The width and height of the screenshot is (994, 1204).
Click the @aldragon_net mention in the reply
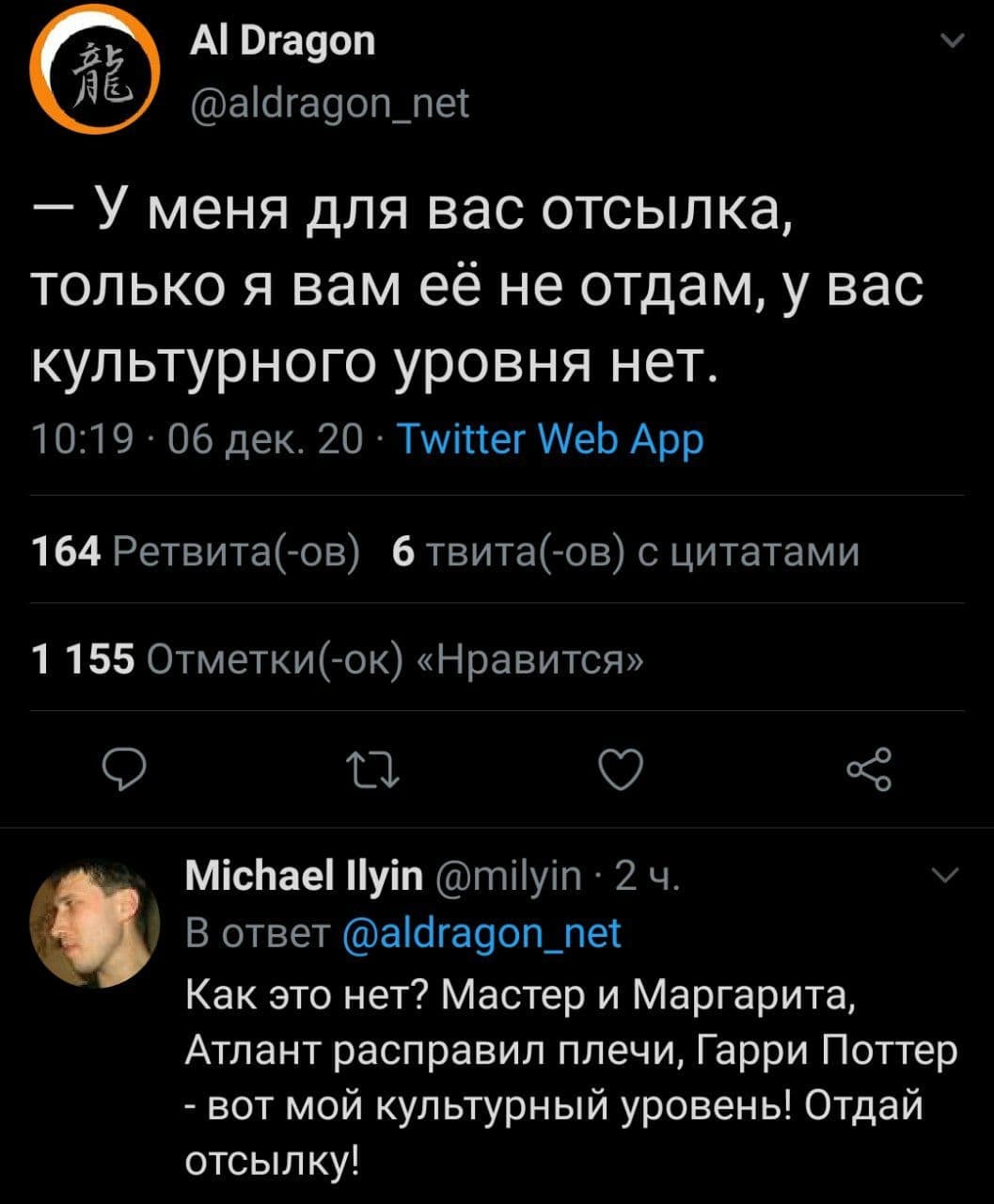(481, 933)
